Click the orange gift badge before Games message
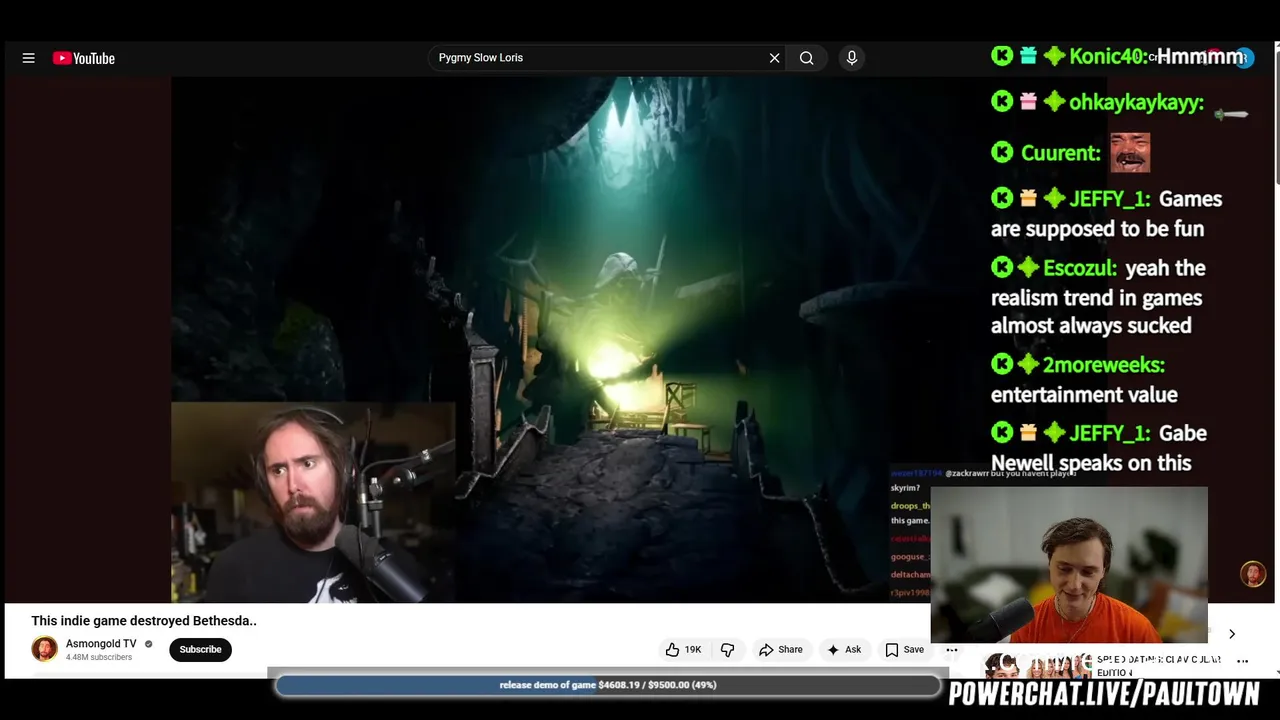Viewport: 1280px width, 720px height. (1028, 198)
